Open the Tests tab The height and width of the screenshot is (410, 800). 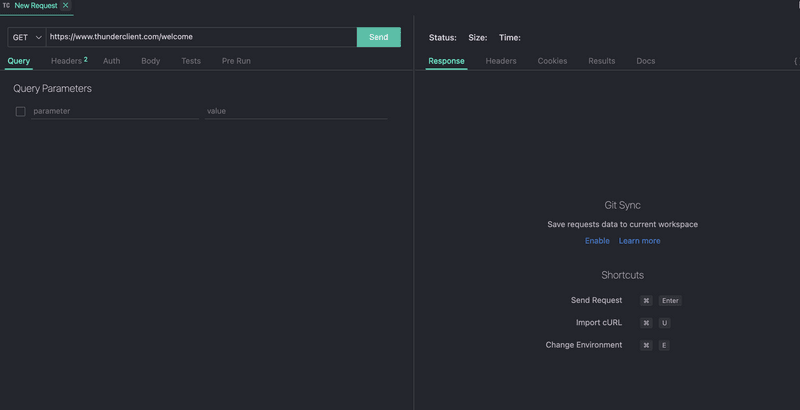[191, 61]
